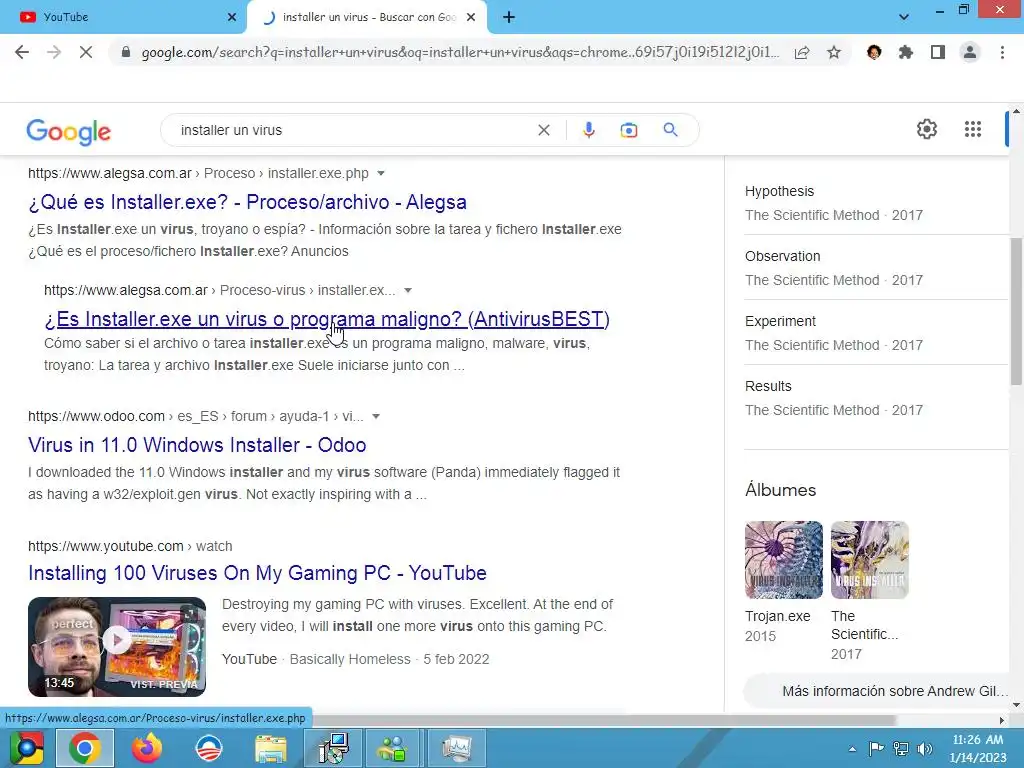Click 'Más información sobre Andrew Gil...' button
This screenshot has height=768, width=1024.
(878, 691)
